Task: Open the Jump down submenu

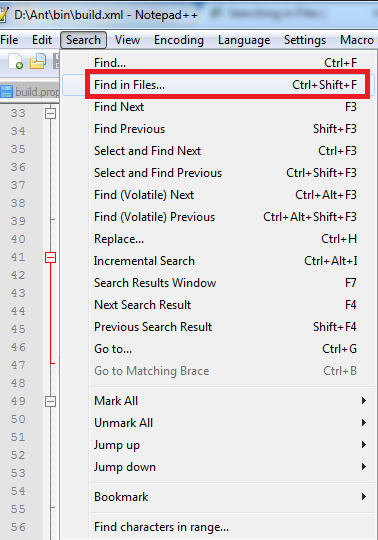Action: click(x=229, y=467)
